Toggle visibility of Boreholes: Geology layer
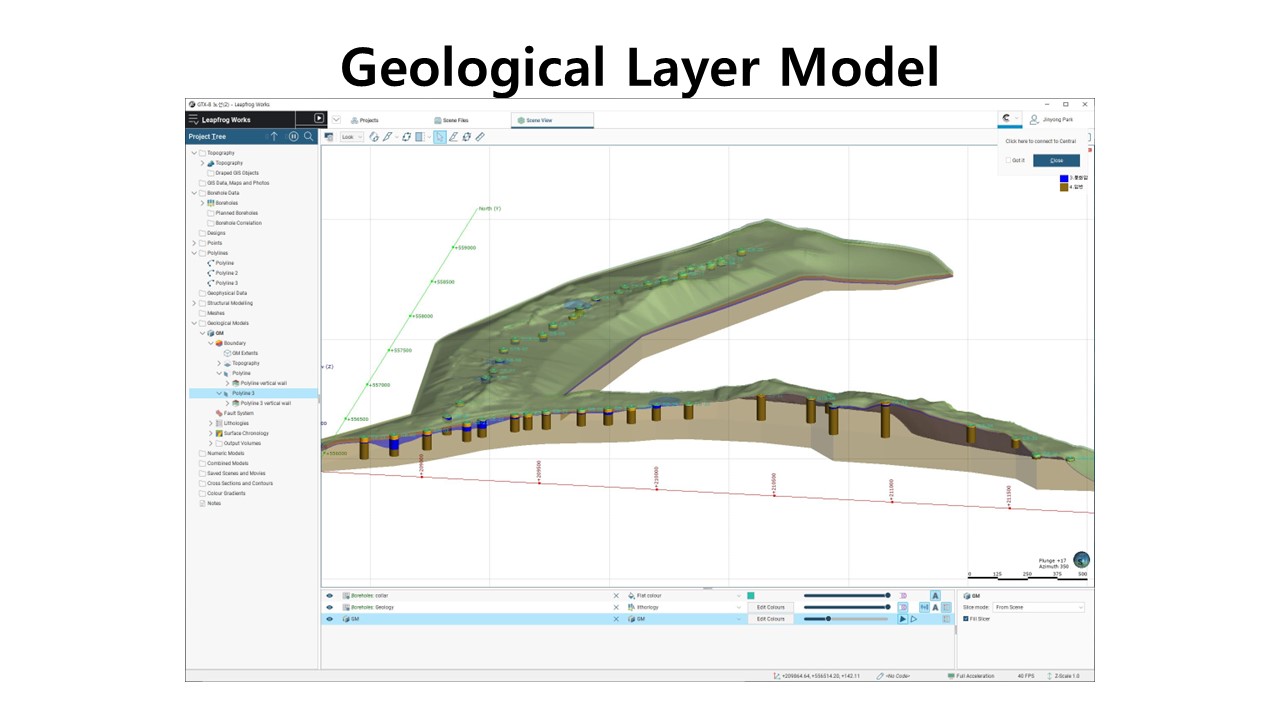Viewport: 1280px width, 720px height. point(329,607)
